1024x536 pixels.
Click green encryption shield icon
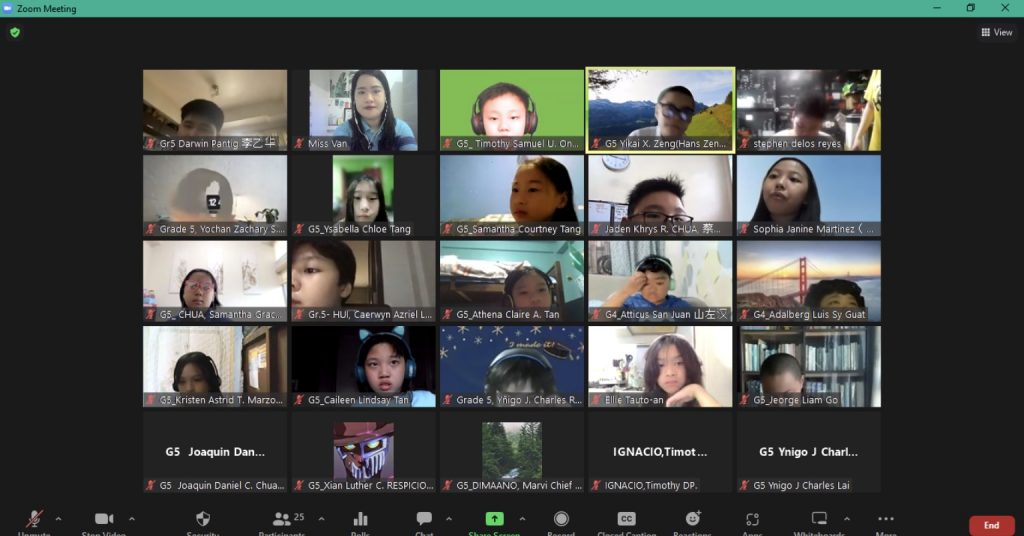(x=15, y=32)
